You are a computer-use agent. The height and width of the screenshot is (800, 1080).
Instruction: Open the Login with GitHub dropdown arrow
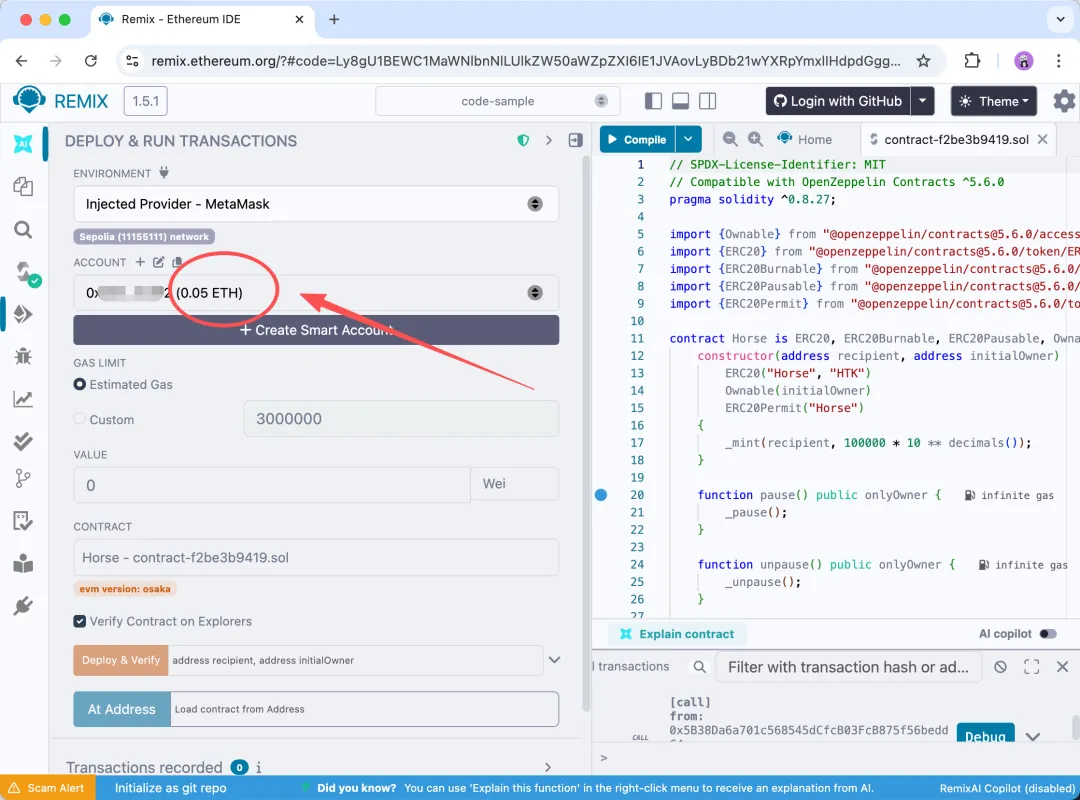coord(922,101)
